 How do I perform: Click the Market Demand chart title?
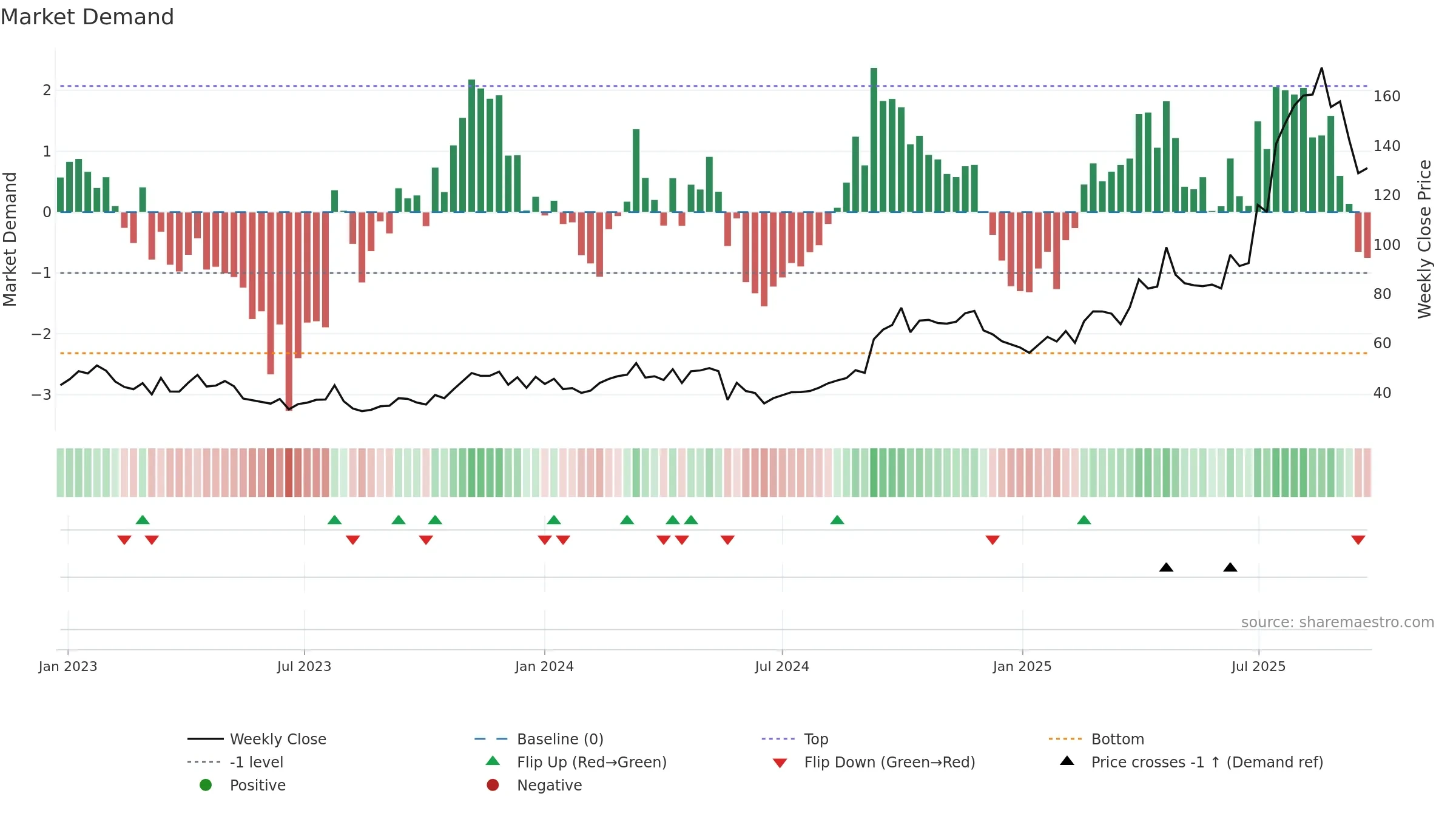87,17
